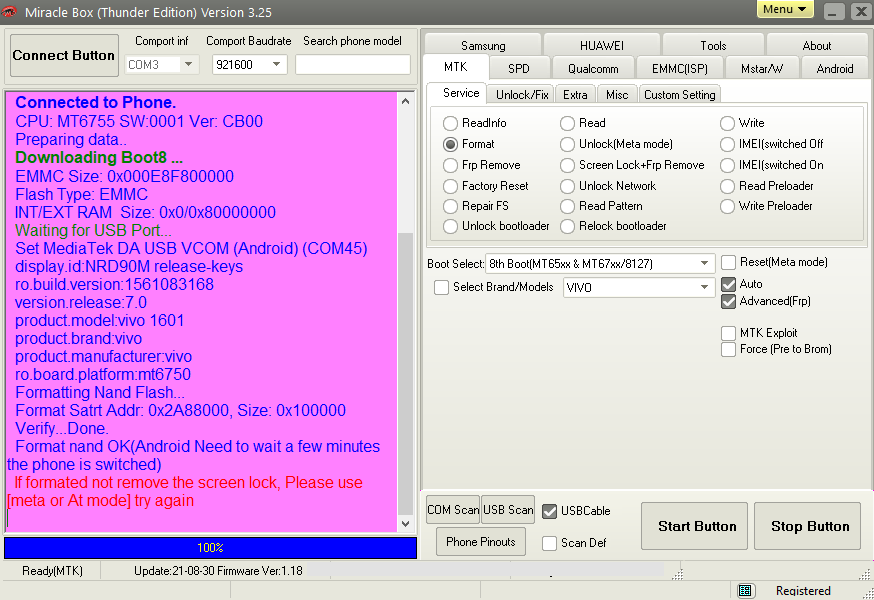Expand the VIVO brand dropdown
Screen dimensions: 874x600
click(x=705, y=287)
